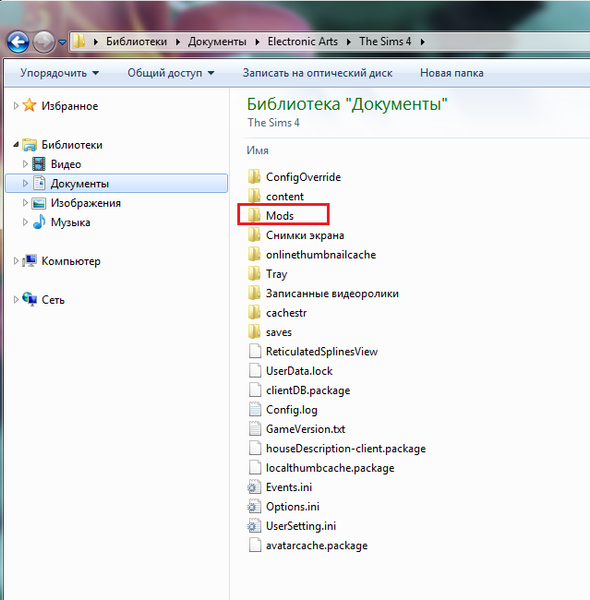Expand the Избранное tree node
The height and width of the screenshot is (600, 590).
(x=16, y=106)
